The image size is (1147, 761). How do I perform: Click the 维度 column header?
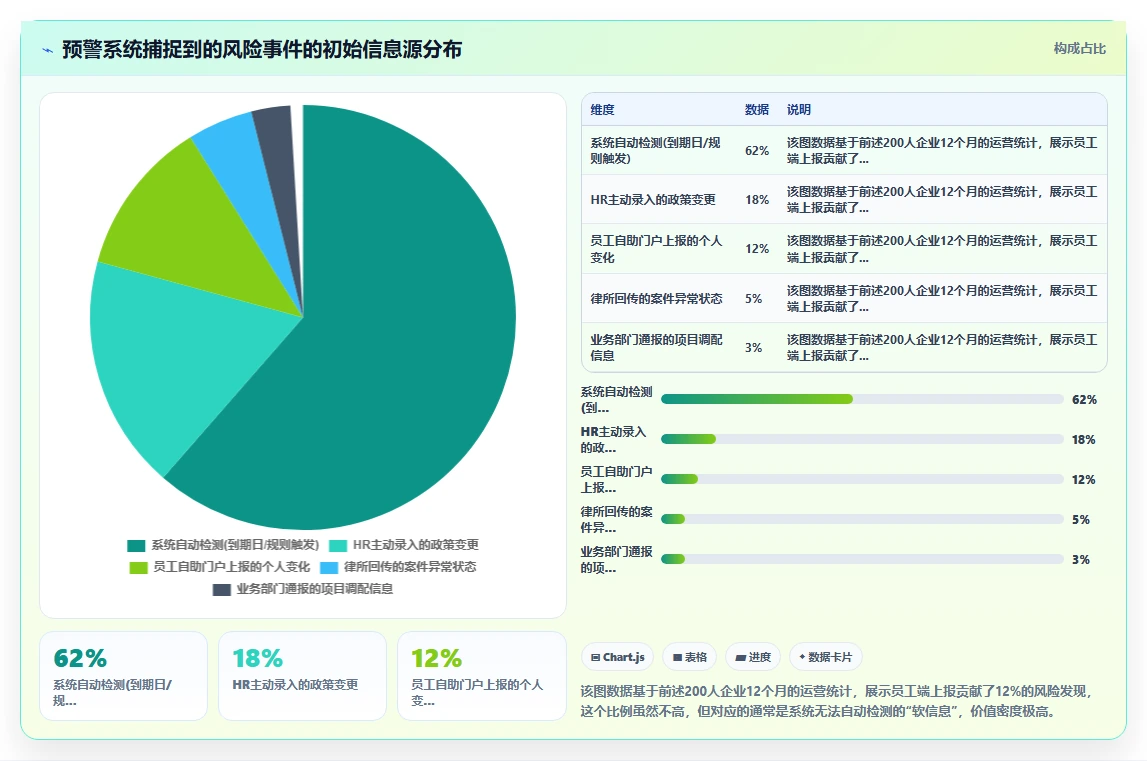(x=603, y=110)
